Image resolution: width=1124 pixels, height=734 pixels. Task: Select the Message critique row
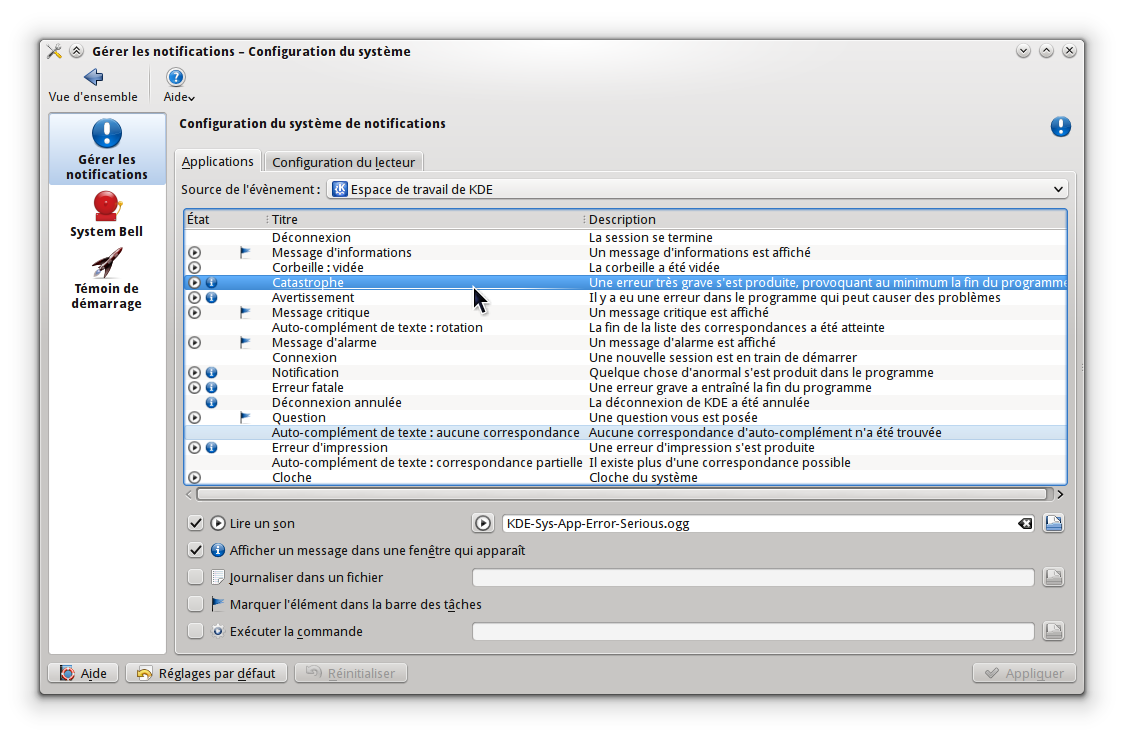625,313
